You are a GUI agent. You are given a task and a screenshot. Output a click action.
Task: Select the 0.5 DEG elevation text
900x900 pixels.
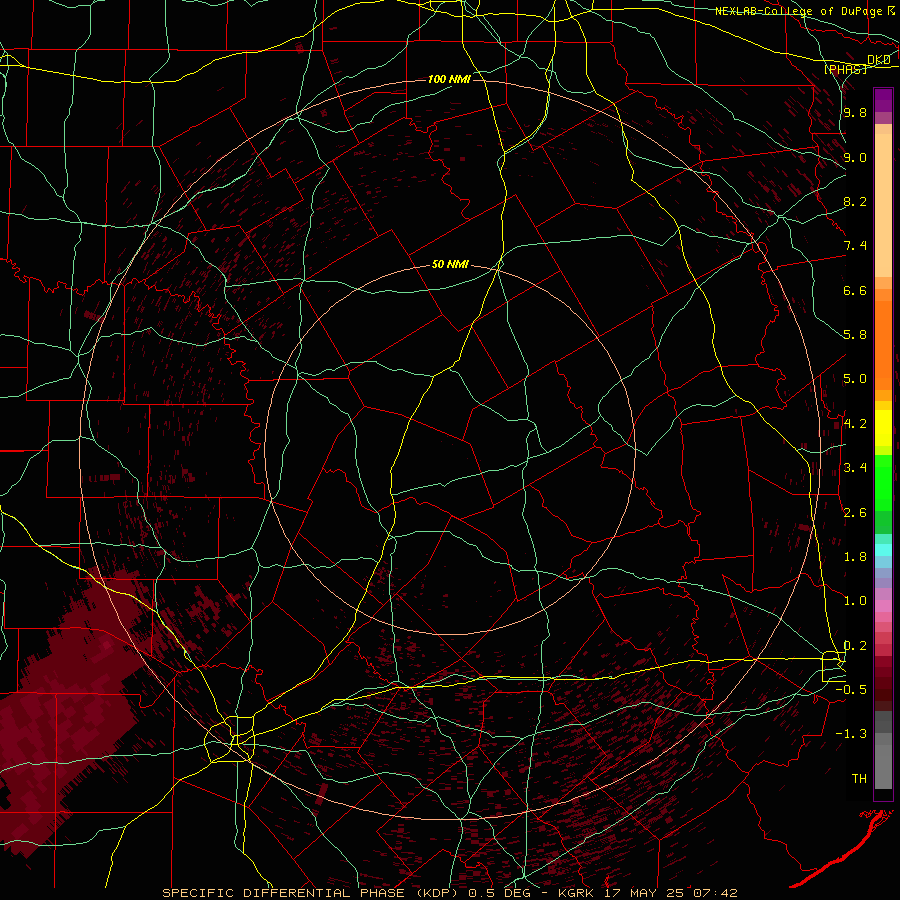tap(499, 893)
